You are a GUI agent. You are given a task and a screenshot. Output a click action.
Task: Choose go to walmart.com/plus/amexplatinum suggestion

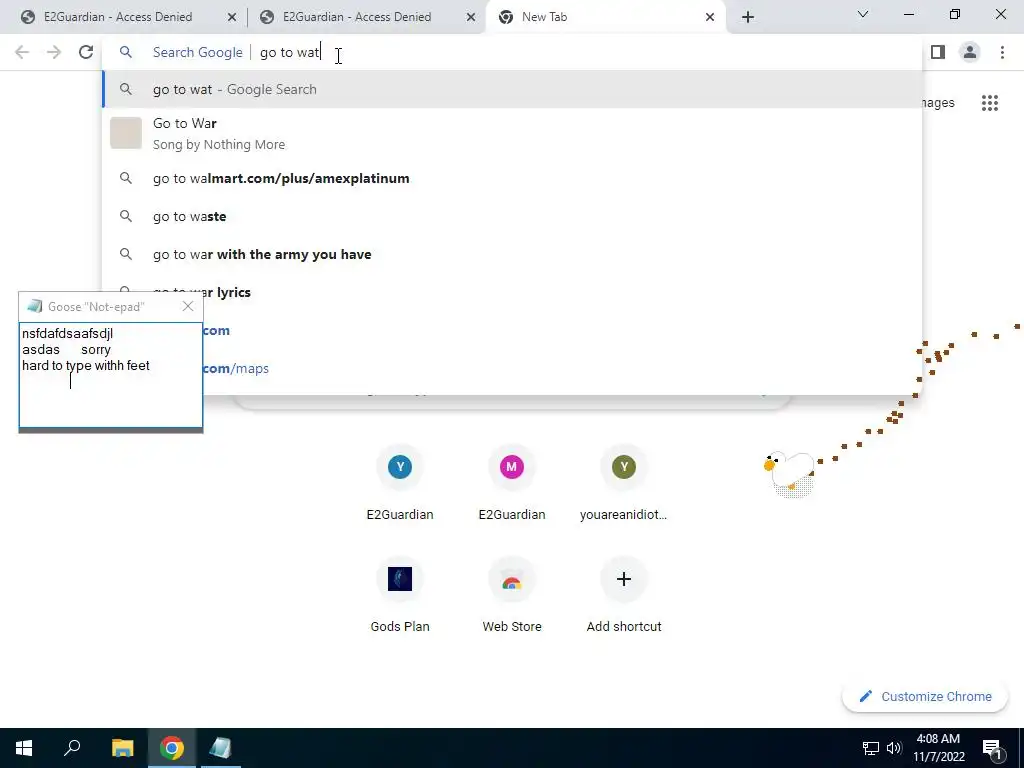click(x=513, y=178)
